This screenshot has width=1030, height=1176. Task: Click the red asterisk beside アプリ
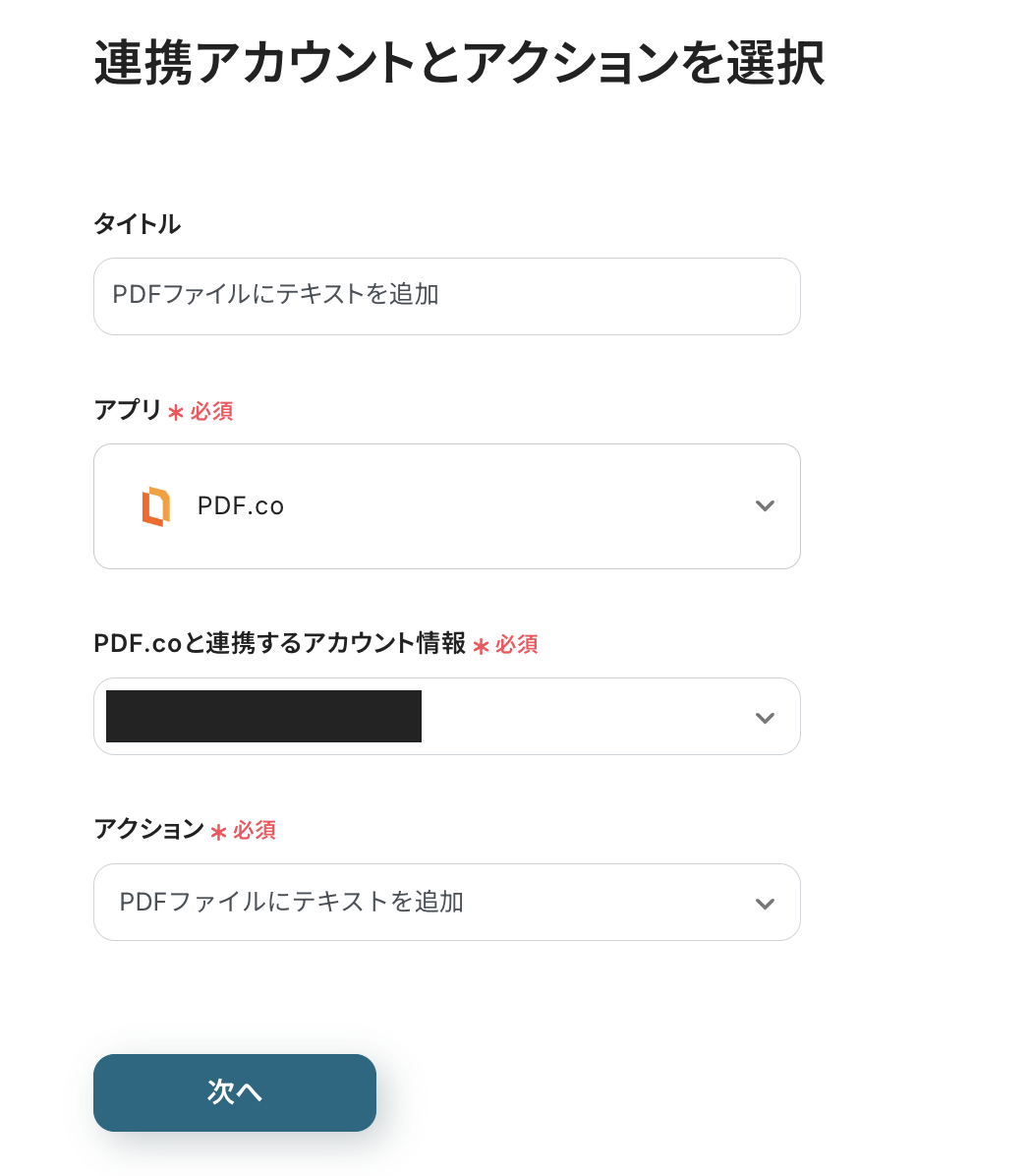click(176, 412)
